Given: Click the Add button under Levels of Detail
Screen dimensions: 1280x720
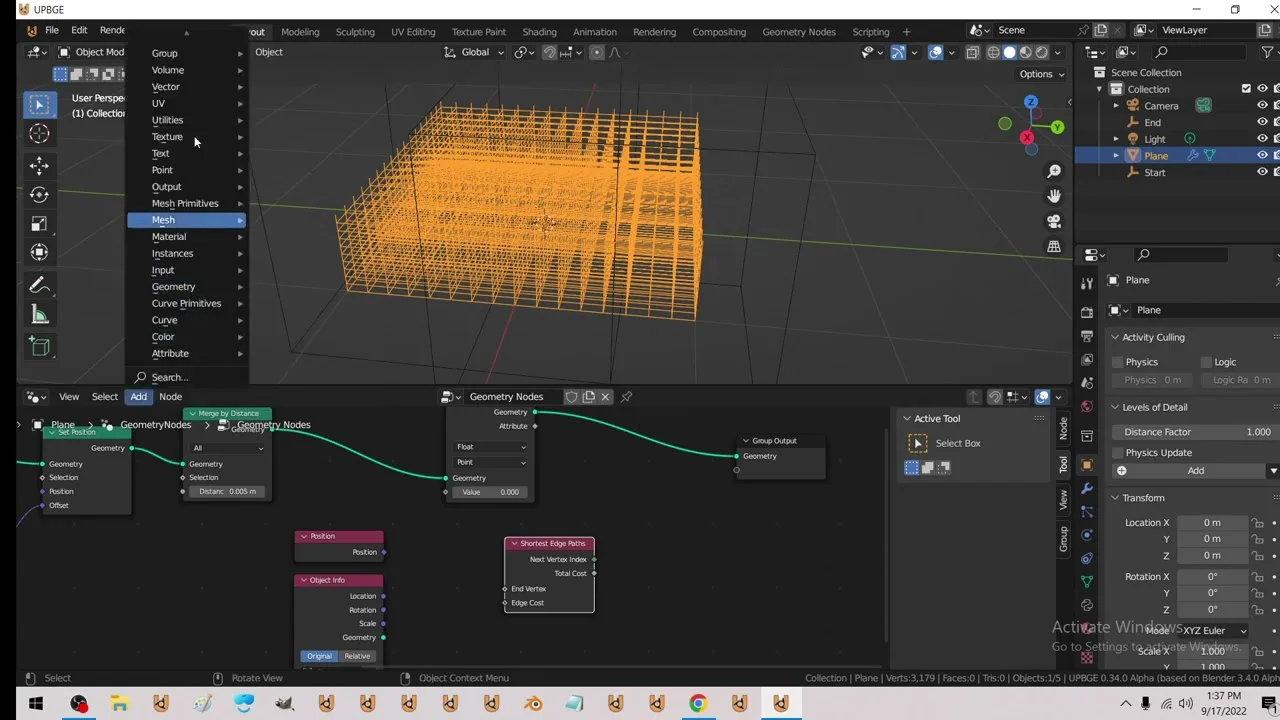Looking at the screenshot, I should pyautogui.click(x=1195, y=471).
